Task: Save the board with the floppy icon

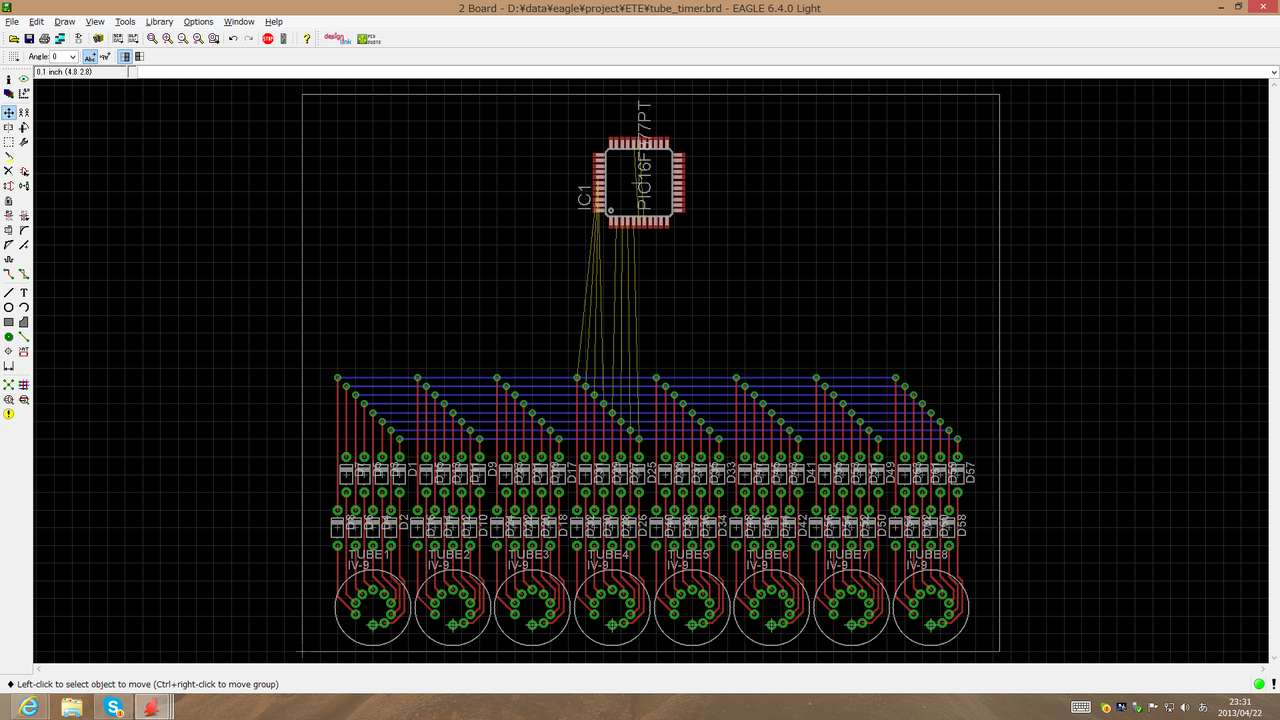Action: tap(29, 39)
